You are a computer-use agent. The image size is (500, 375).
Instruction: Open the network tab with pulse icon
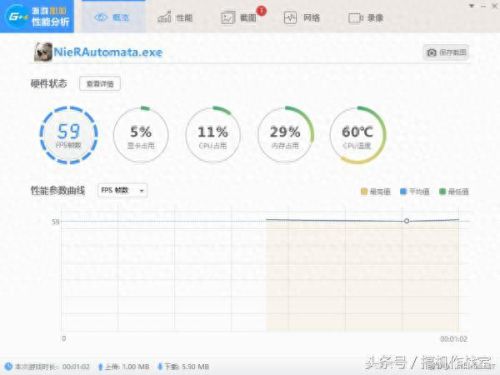(x=302, y=17)
